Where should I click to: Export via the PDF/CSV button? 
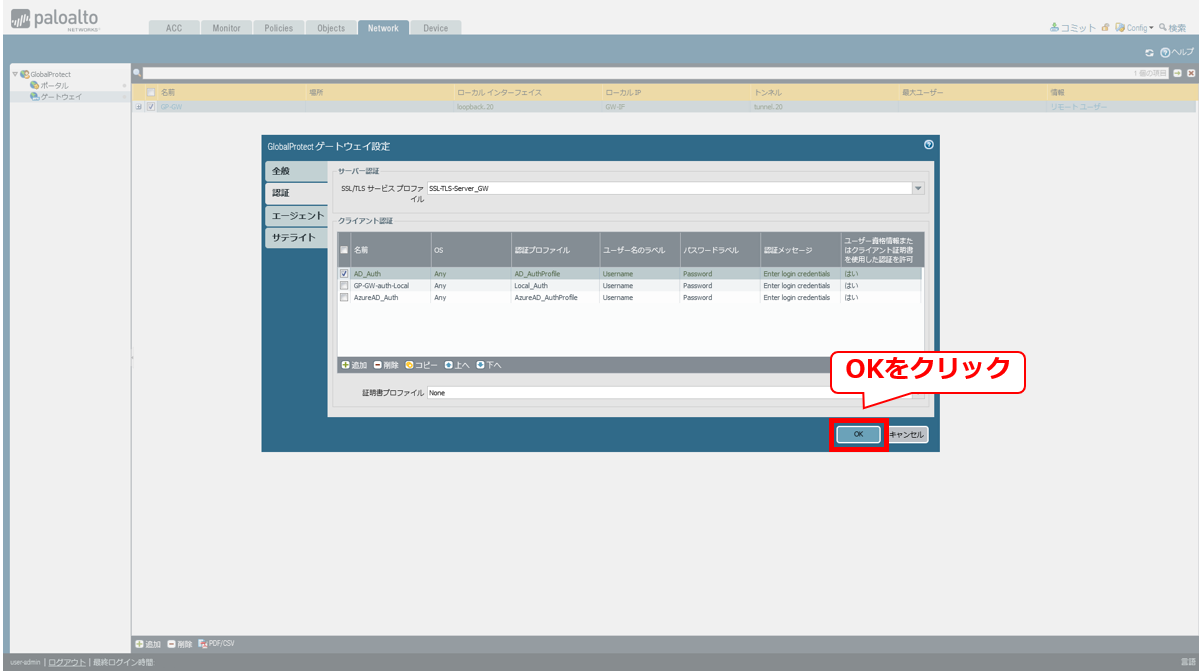click(216, 643)
